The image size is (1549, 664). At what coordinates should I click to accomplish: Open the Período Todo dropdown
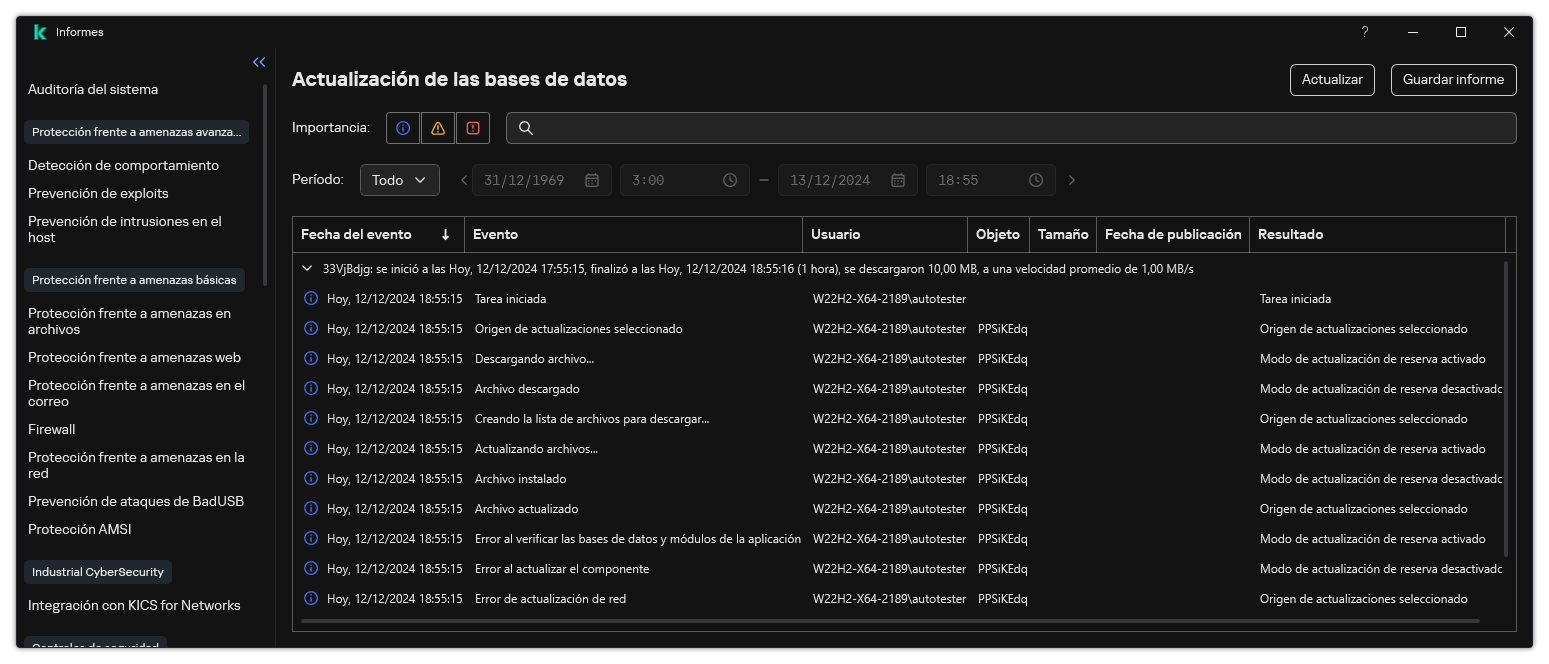pos(399,180)
